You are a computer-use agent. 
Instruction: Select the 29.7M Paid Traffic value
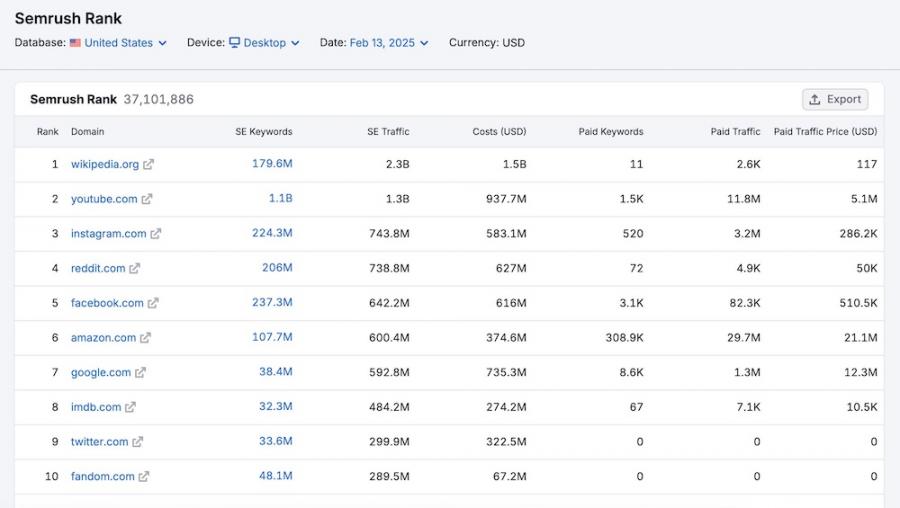[x=744, y=338]
